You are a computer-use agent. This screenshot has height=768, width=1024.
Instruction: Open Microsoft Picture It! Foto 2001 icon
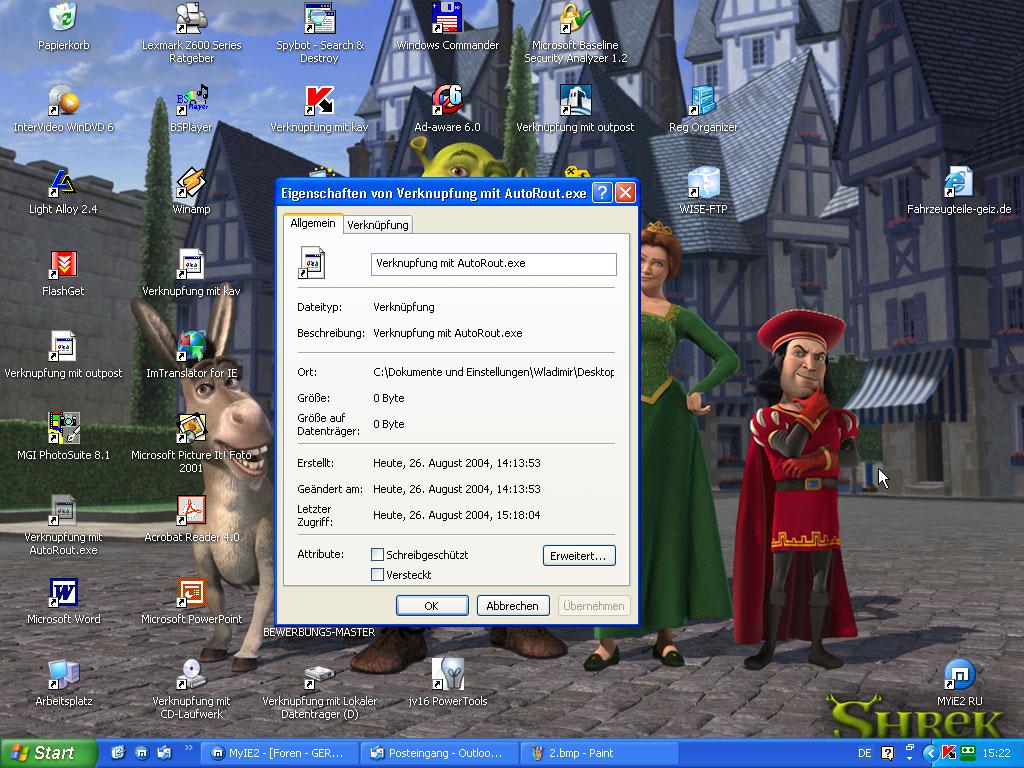(191, 428)
